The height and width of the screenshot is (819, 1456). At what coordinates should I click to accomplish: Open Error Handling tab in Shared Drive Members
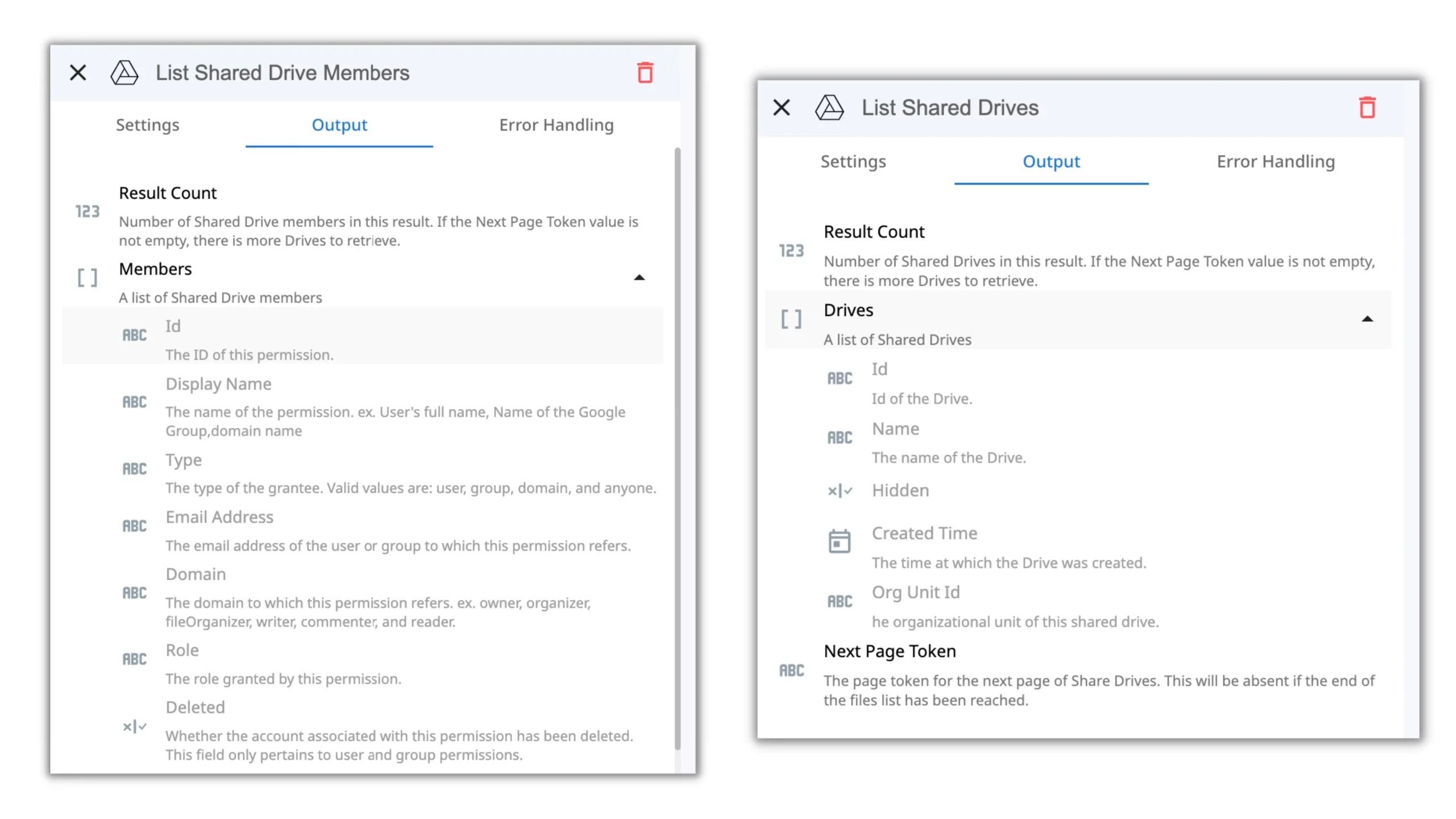pyautogui.click(x=556, y=125)
